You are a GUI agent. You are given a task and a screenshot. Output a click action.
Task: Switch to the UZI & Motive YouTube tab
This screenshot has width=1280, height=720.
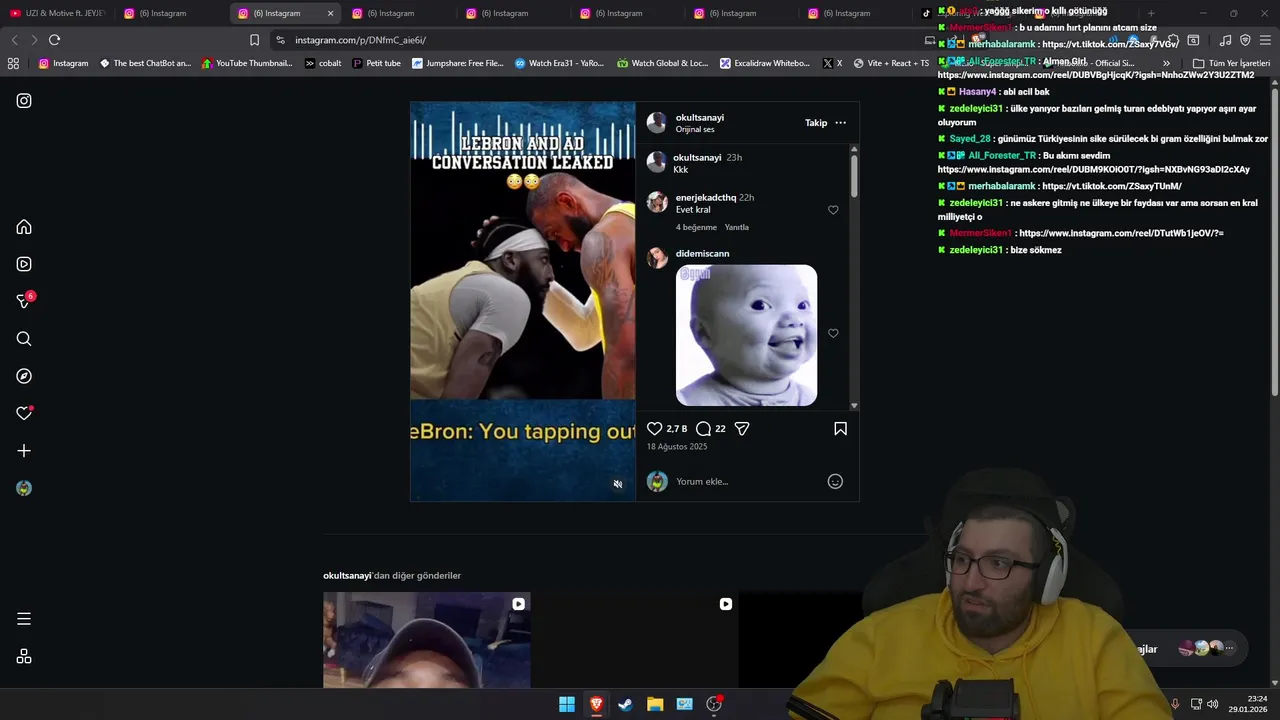58,13
